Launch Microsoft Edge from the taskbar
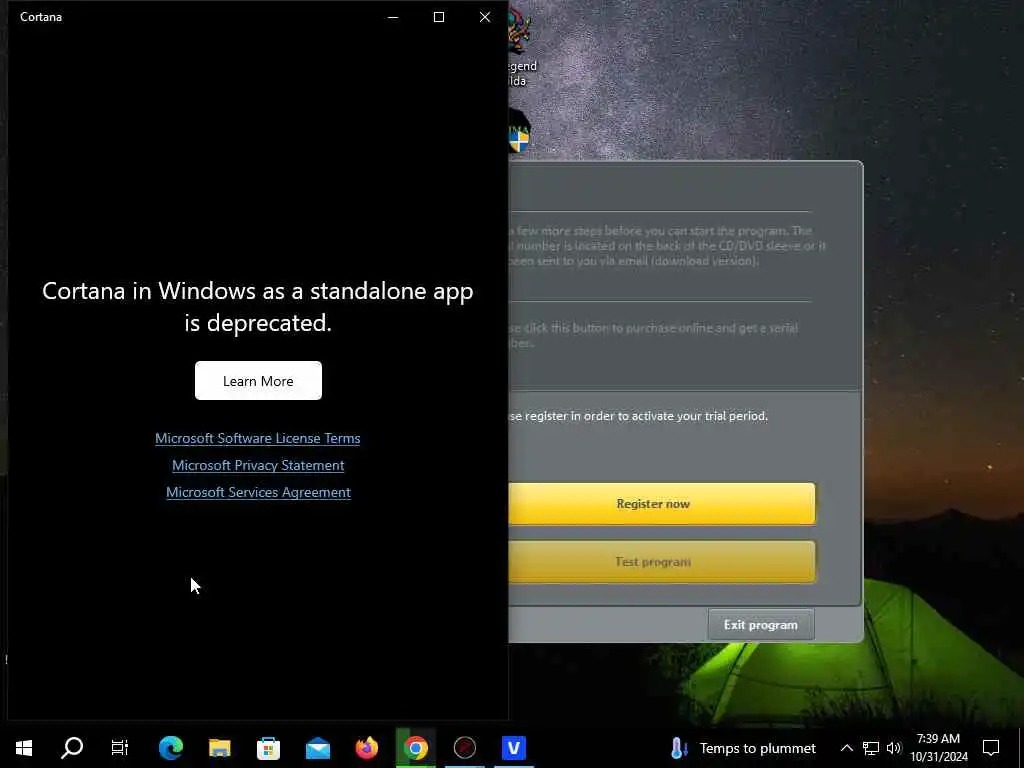 tap(171, 748)
